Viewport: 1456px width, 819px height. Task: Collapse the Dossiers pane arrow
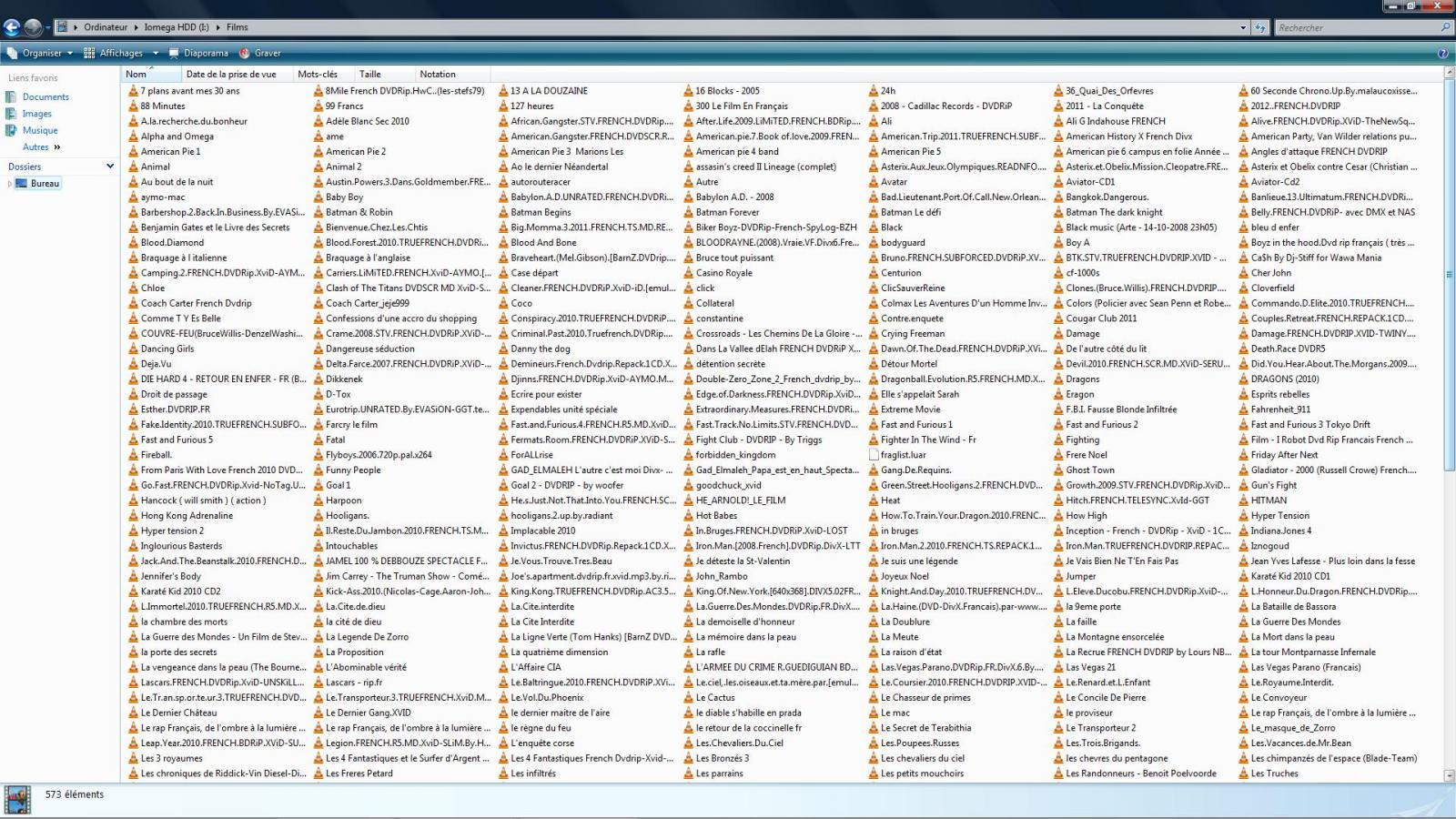(110, 166)
